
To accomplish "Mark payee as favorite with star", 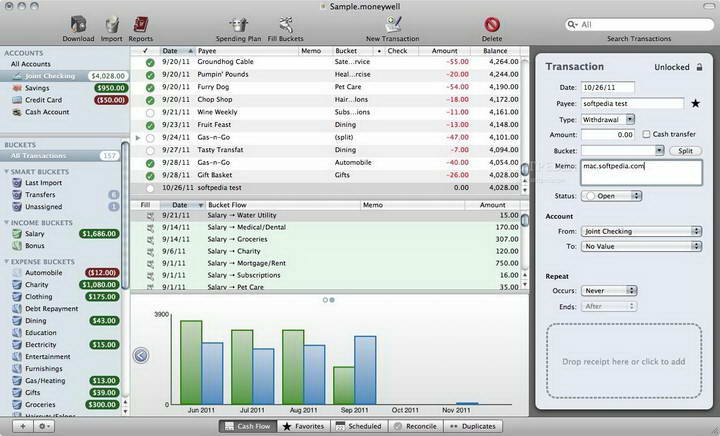I will click(695, 103).
